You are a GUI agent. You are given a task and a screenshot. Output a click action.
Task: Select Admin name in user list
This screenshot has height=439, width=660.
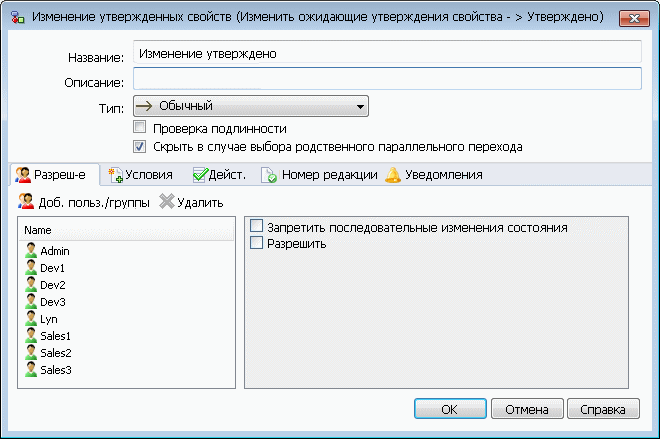coord(55,251)
